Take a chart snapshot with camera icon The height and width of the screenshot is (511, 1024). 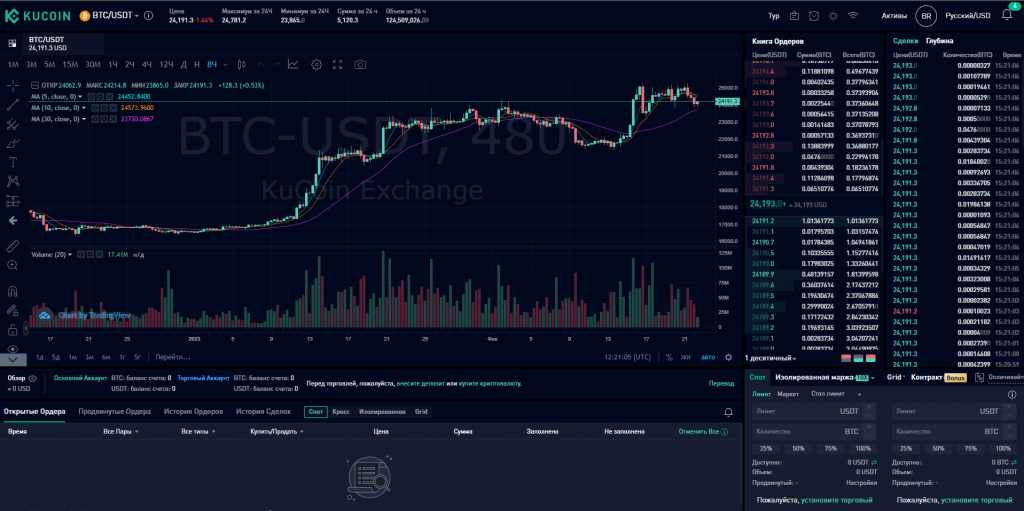coord(360,64)
